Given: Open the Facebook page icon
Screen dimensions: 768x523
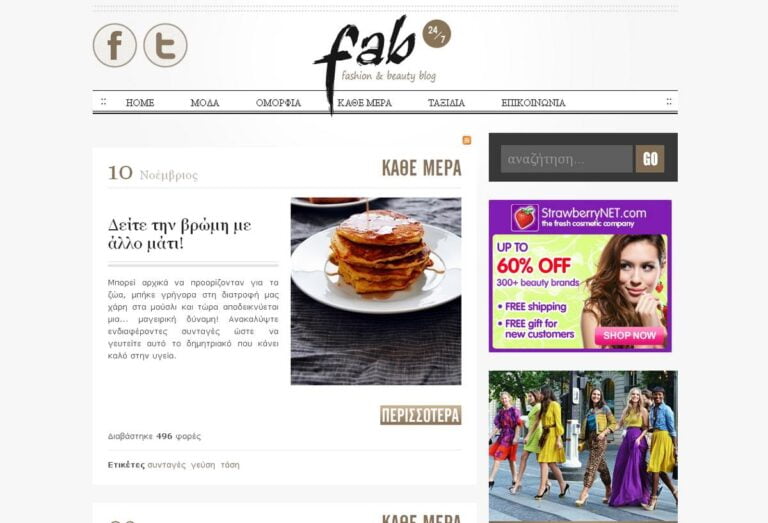Looking at the screenshot, I should [x=115, y=46].
